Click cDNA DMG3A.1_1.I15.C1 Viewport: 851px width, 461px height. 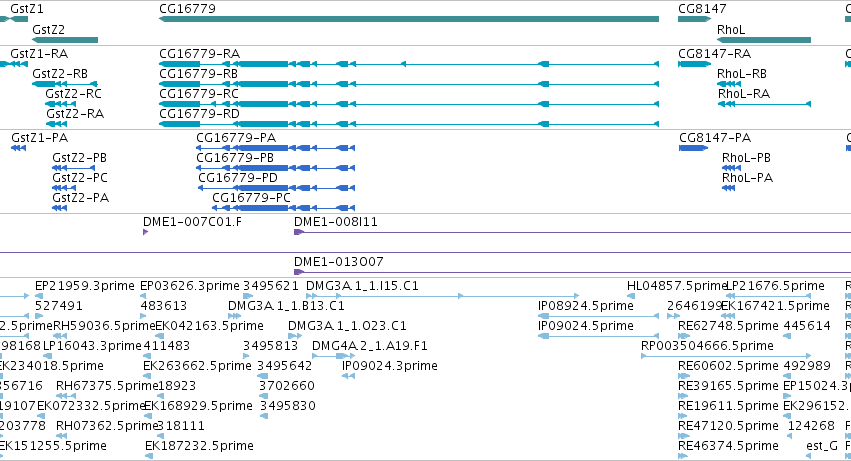pyautogui.click(x=363, y=286)
